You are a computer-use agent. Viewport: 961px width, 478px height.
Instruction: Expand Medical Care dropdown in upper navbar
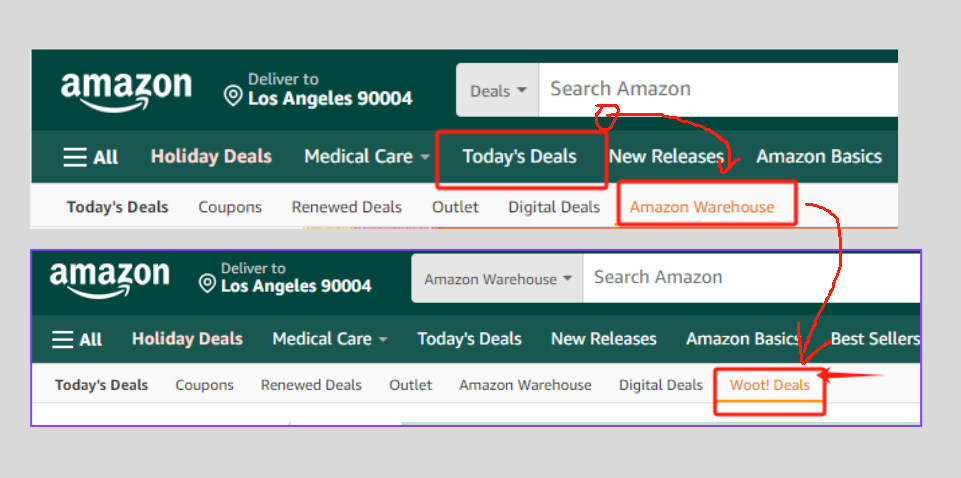point(366,157)
